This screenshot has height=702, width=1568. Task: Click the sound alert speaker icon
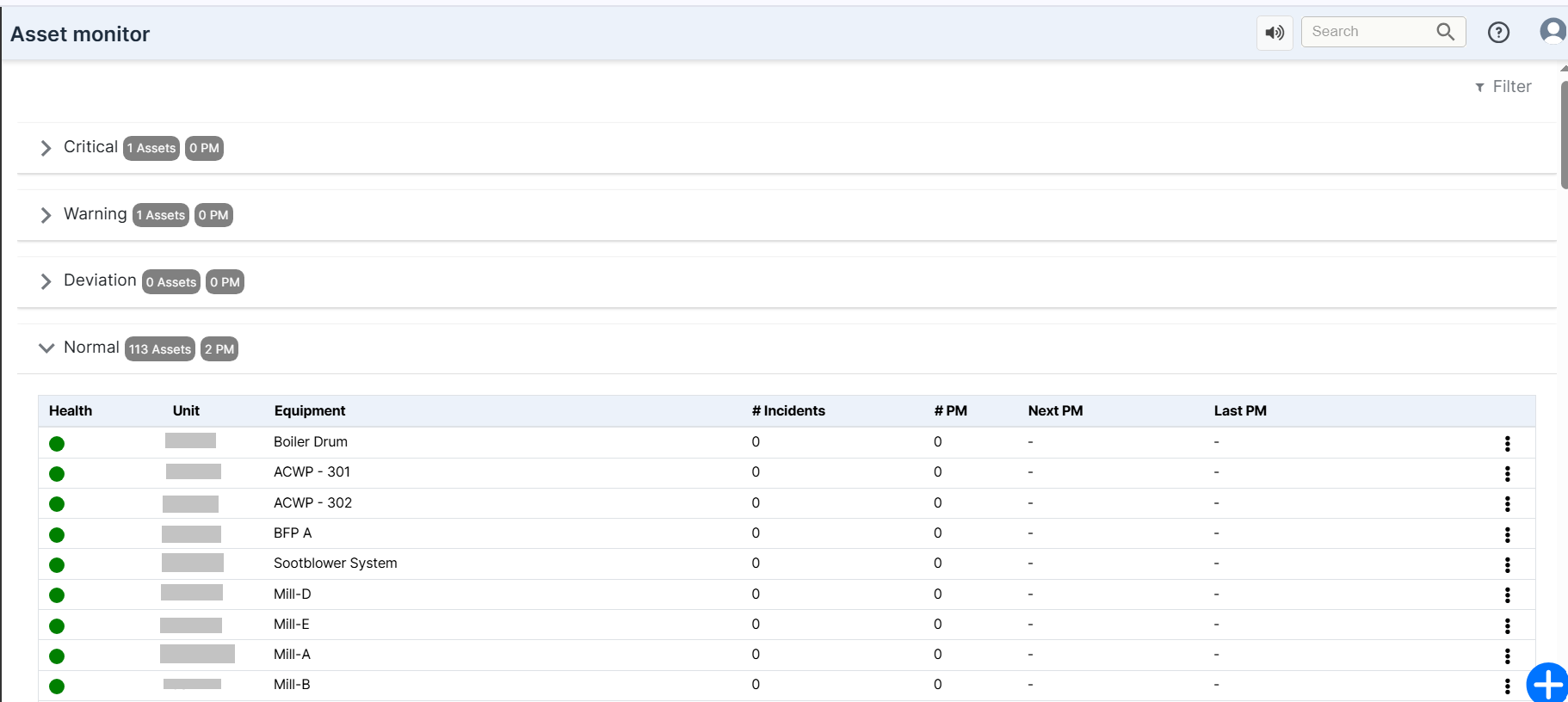point(1275,33)
